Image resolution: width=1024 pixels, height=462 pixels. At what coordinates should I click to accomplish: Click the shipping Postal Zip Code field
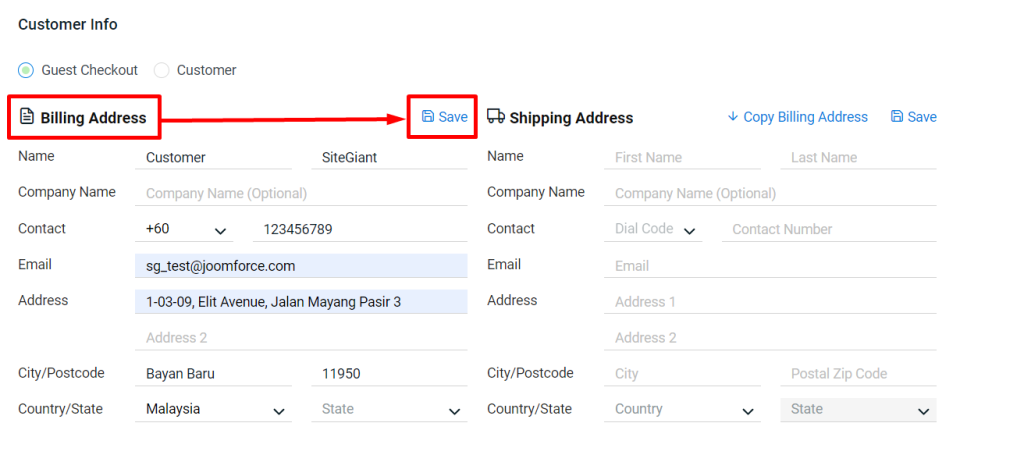(x=857, y=373)
